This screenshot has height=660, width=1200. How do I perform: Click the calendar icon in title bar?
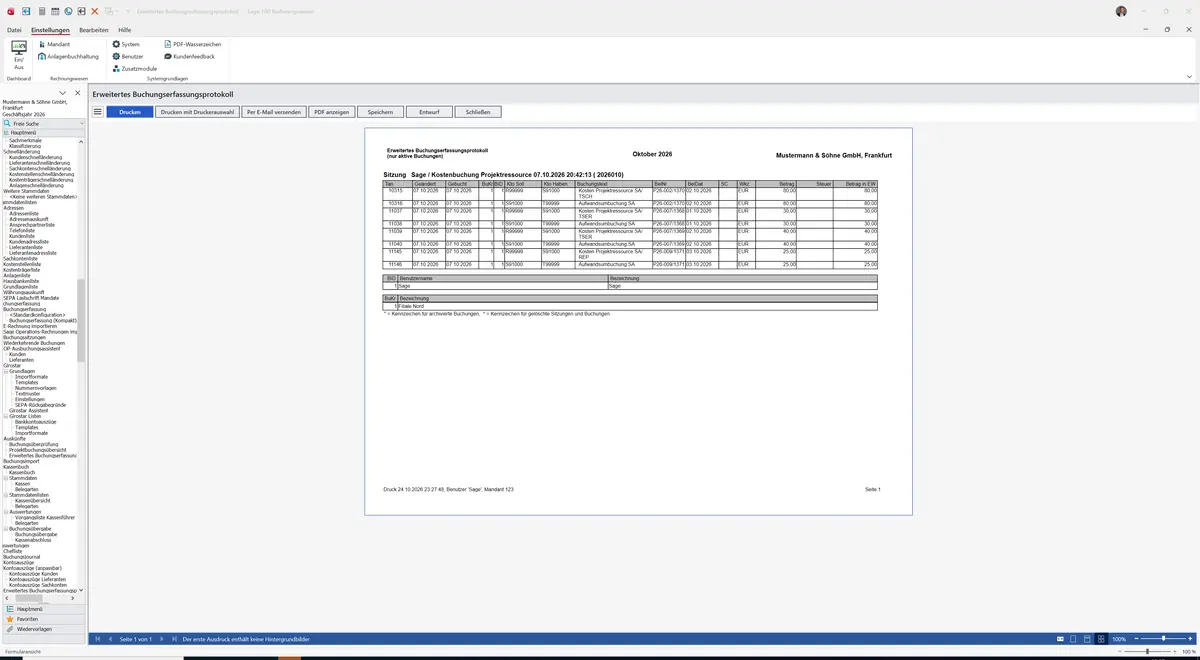point(54,11)
